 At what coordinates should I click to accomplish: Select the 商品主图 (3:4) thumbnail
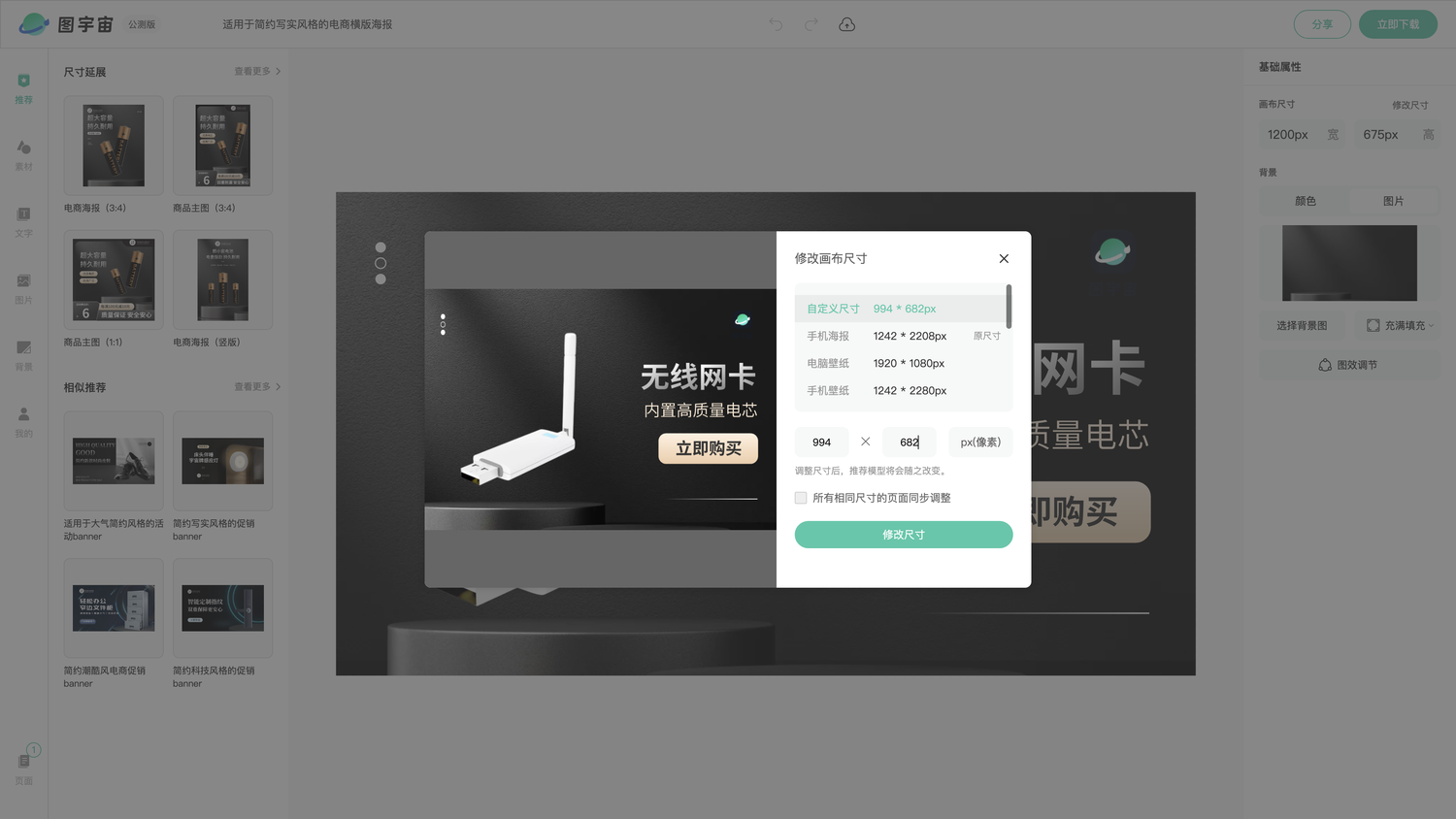point(222,146)
